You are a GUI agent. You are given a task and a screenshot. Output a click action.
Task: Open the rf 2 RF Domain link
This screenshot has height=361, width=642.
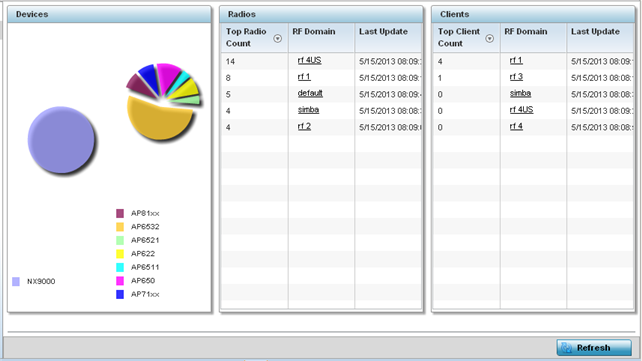(304, 126)
